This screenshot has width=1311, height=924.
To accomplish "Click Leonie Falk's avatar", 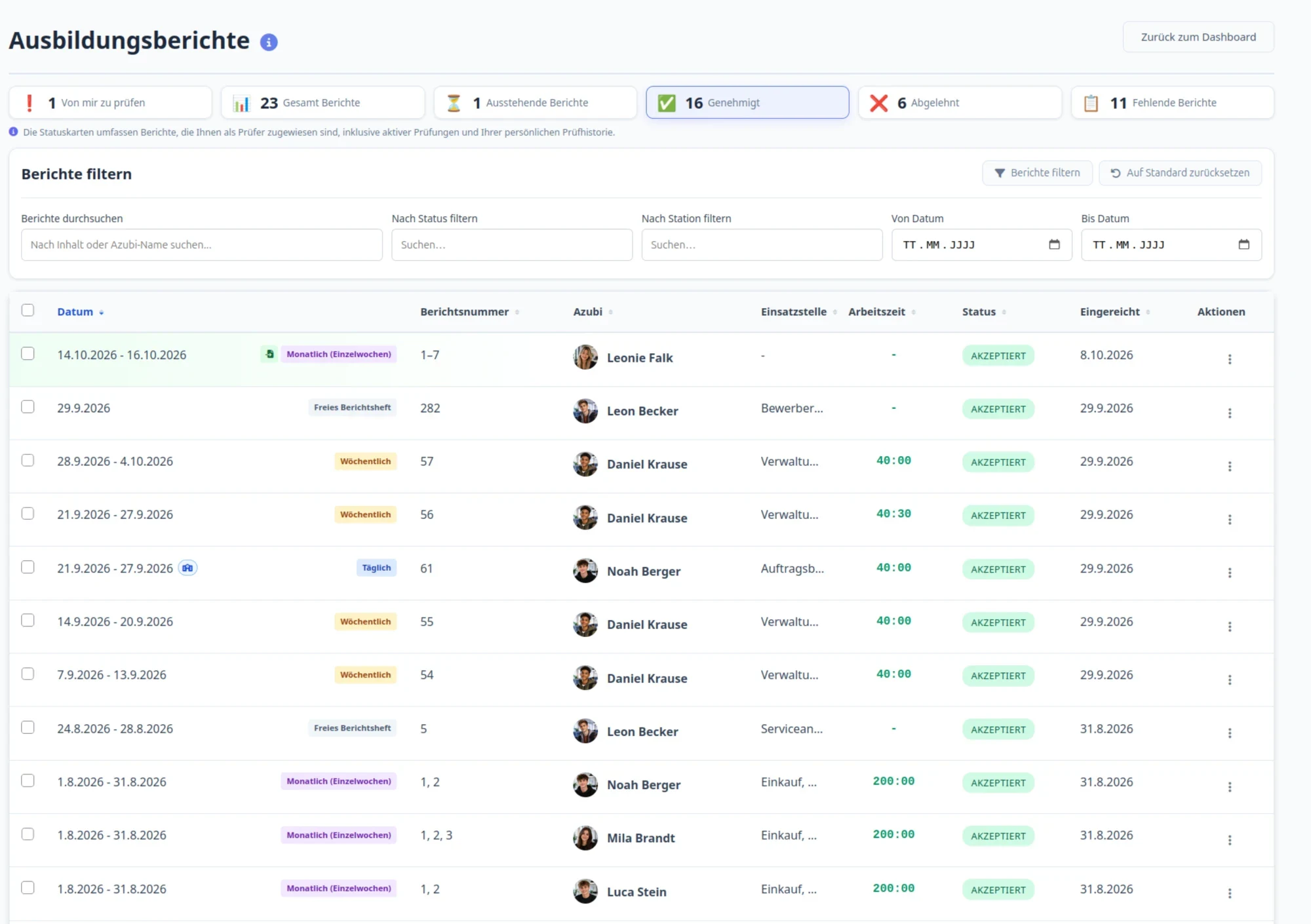I will 585,357.
